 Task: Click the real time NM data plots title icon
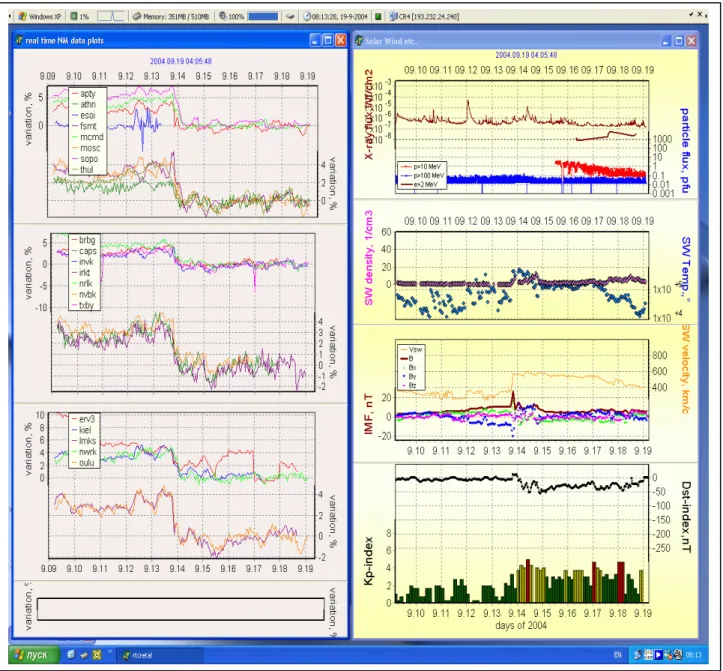[19, 41]
